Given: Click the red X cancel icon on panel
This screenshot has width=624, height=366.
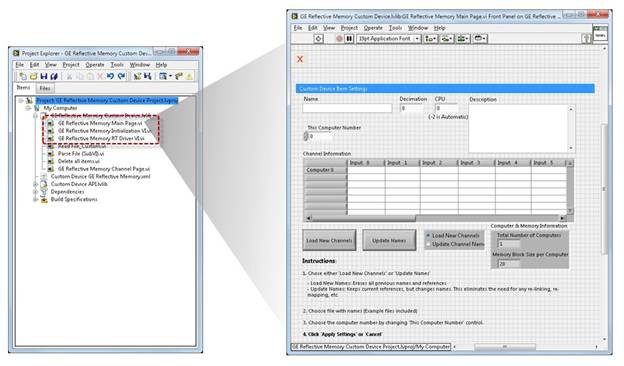Looking at the screenshot, I should [300, 59].
